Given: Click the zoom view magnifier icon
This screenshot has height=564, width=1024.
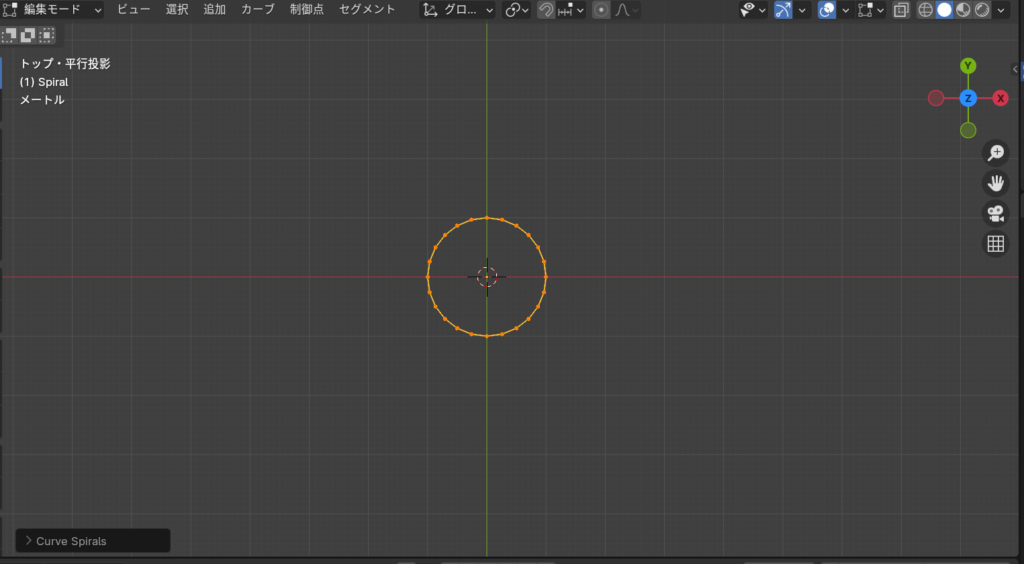Looking at the screenshot, I should click(x=995, y=153).
